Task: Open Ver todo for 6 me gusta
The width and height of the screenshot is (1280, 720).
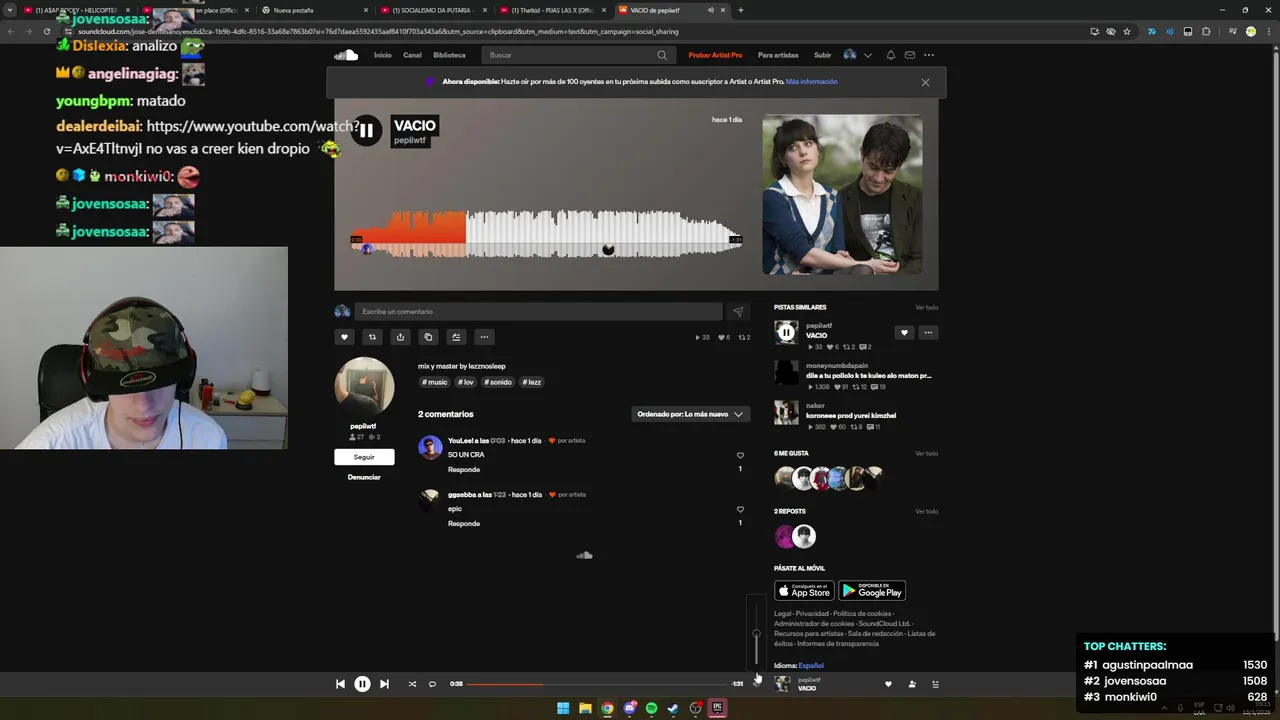Action: 926,453
